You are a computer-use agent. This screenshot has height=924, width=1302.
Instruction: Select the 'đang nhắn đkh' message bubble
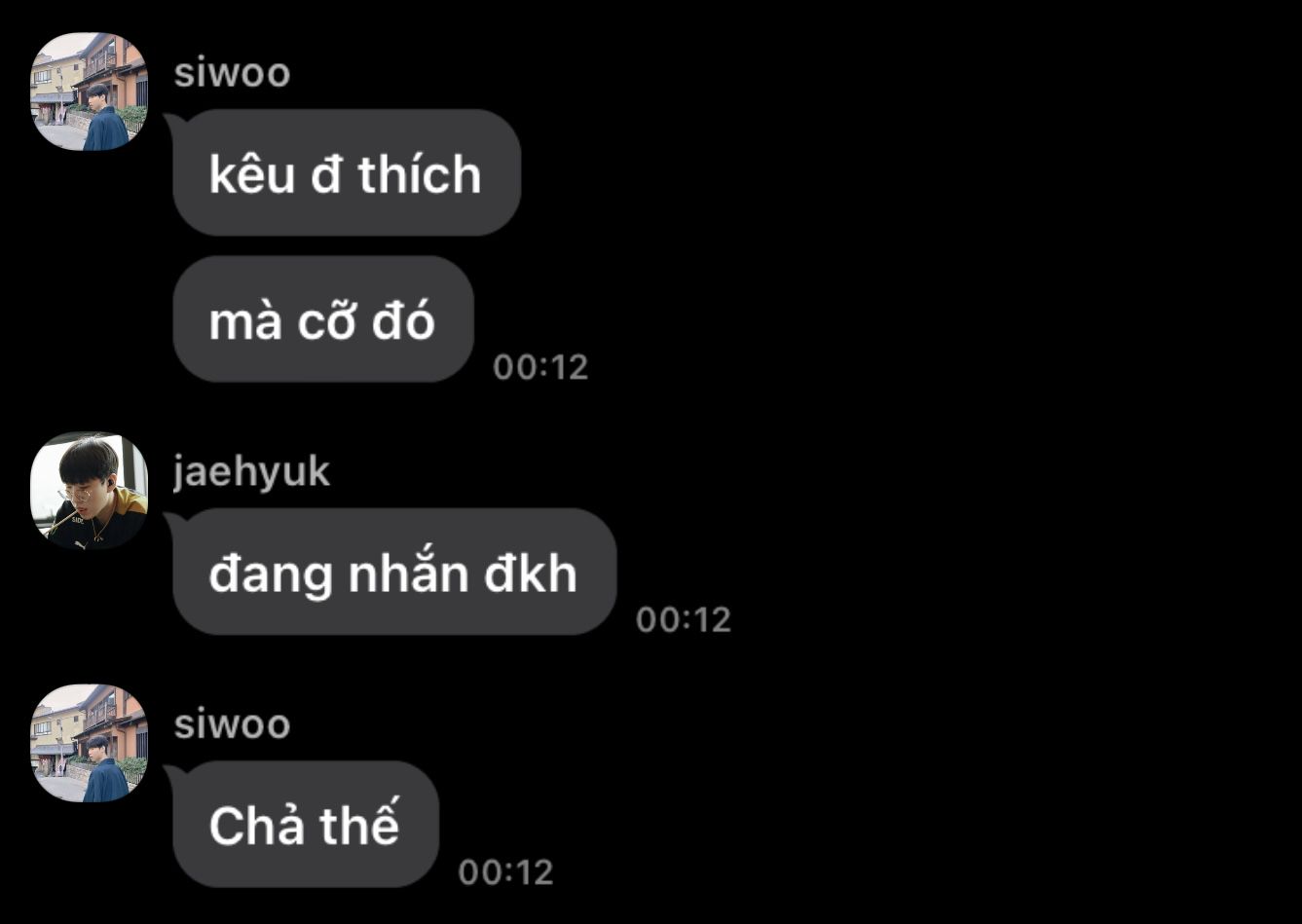394,572
